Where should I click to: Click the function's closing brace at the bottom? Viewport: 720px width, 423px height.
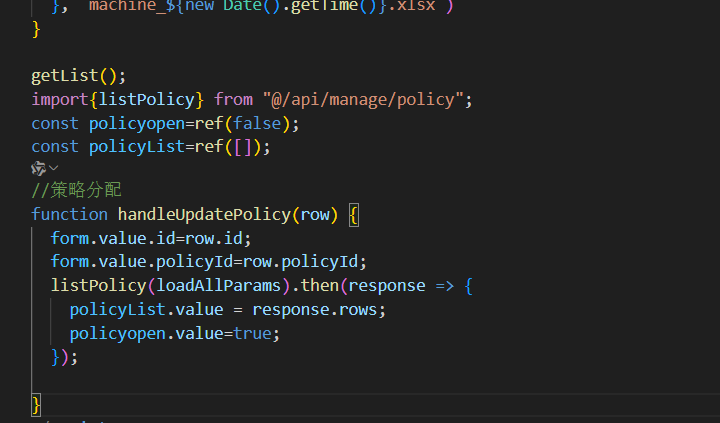pyautogui.click(x=36, y=405)
